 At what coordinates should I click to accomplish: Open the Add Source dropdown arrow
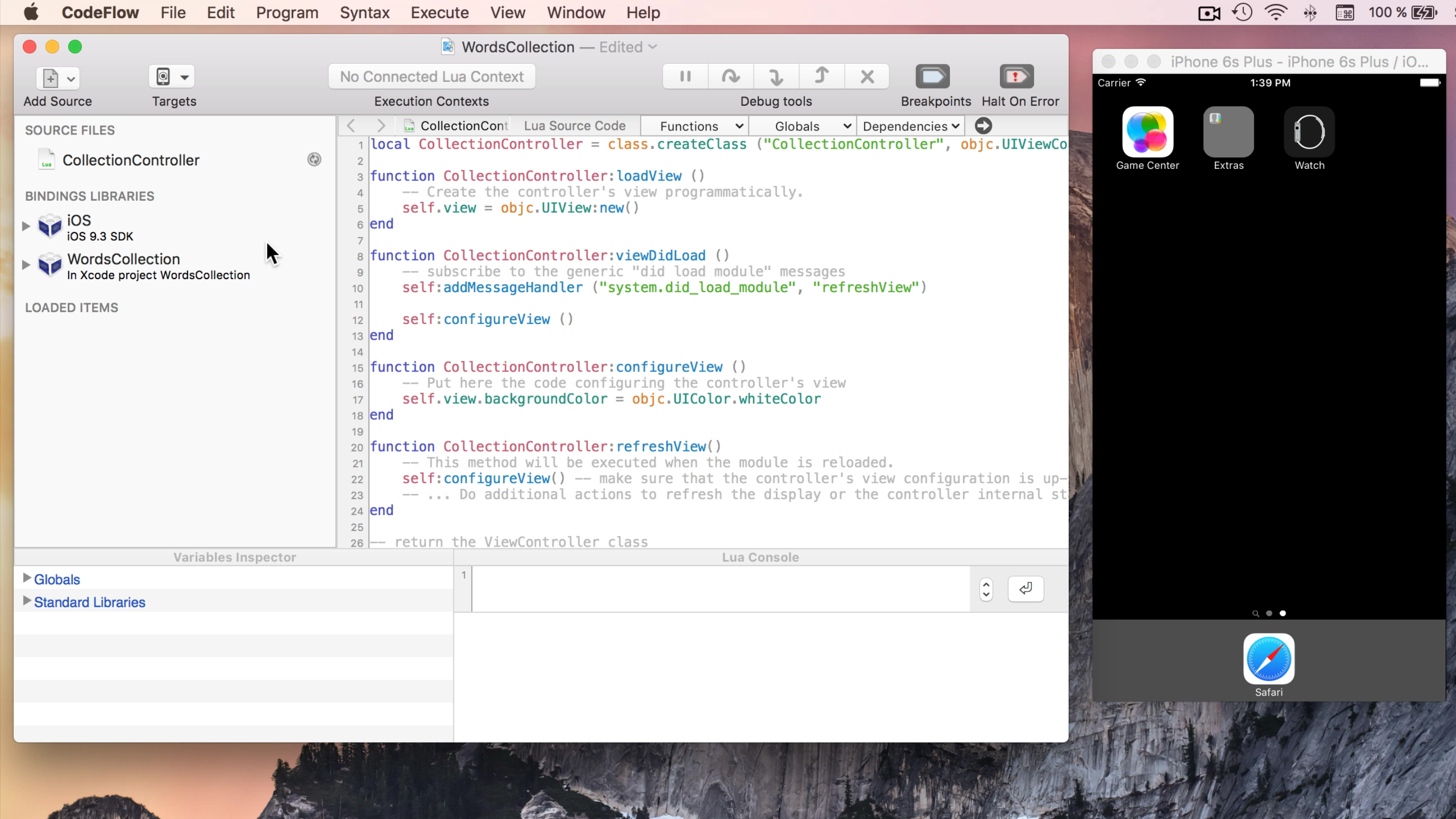71,78
